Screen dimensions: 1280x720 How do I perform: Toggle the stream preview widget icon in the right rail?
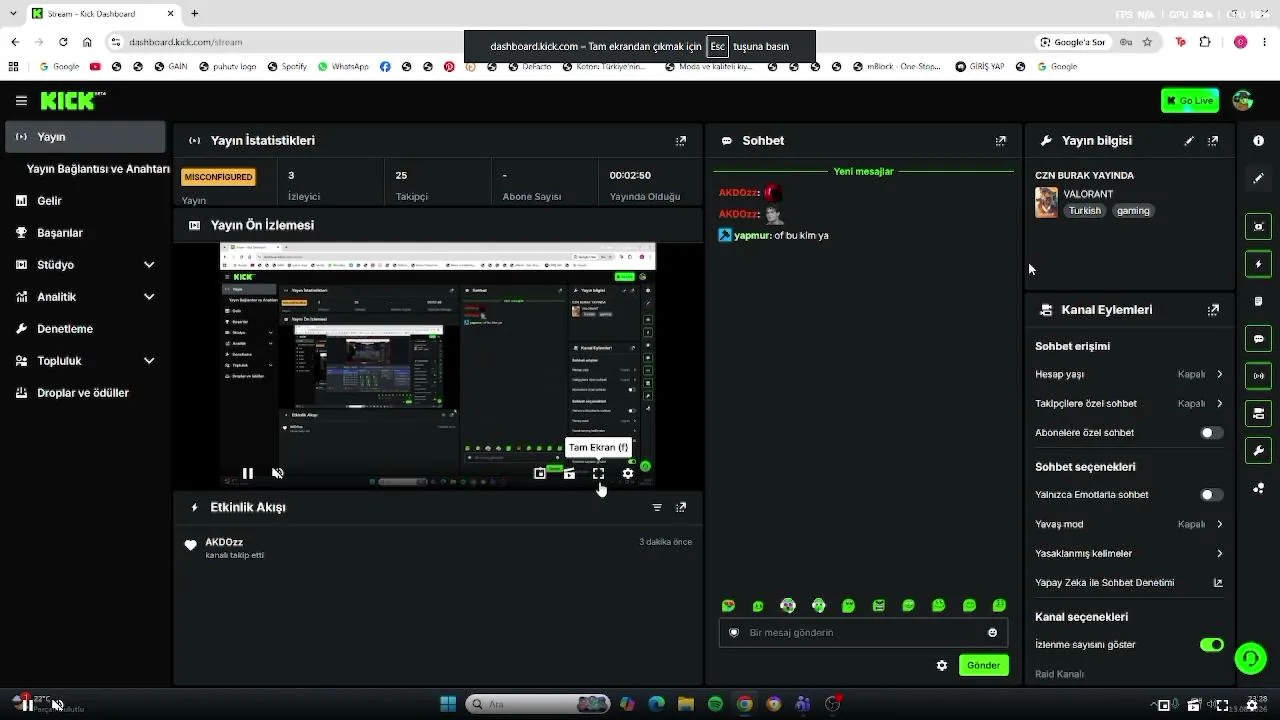pyautogui.click(x=1259, y=227)
